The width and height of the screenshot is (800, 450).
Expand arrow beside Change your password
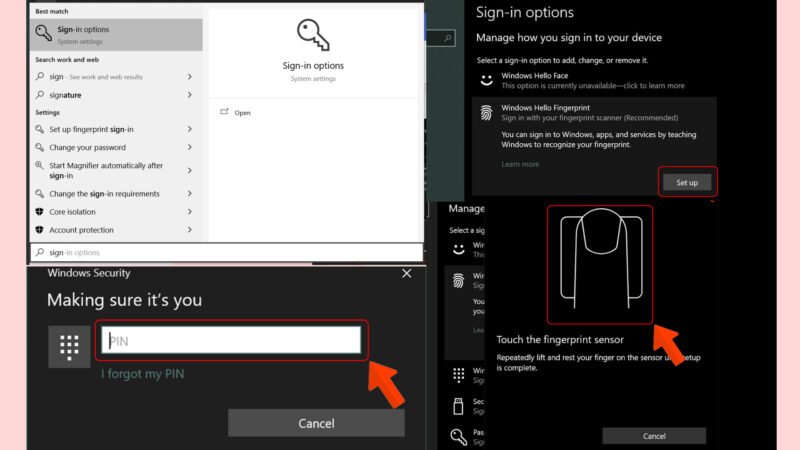(189, 147)
